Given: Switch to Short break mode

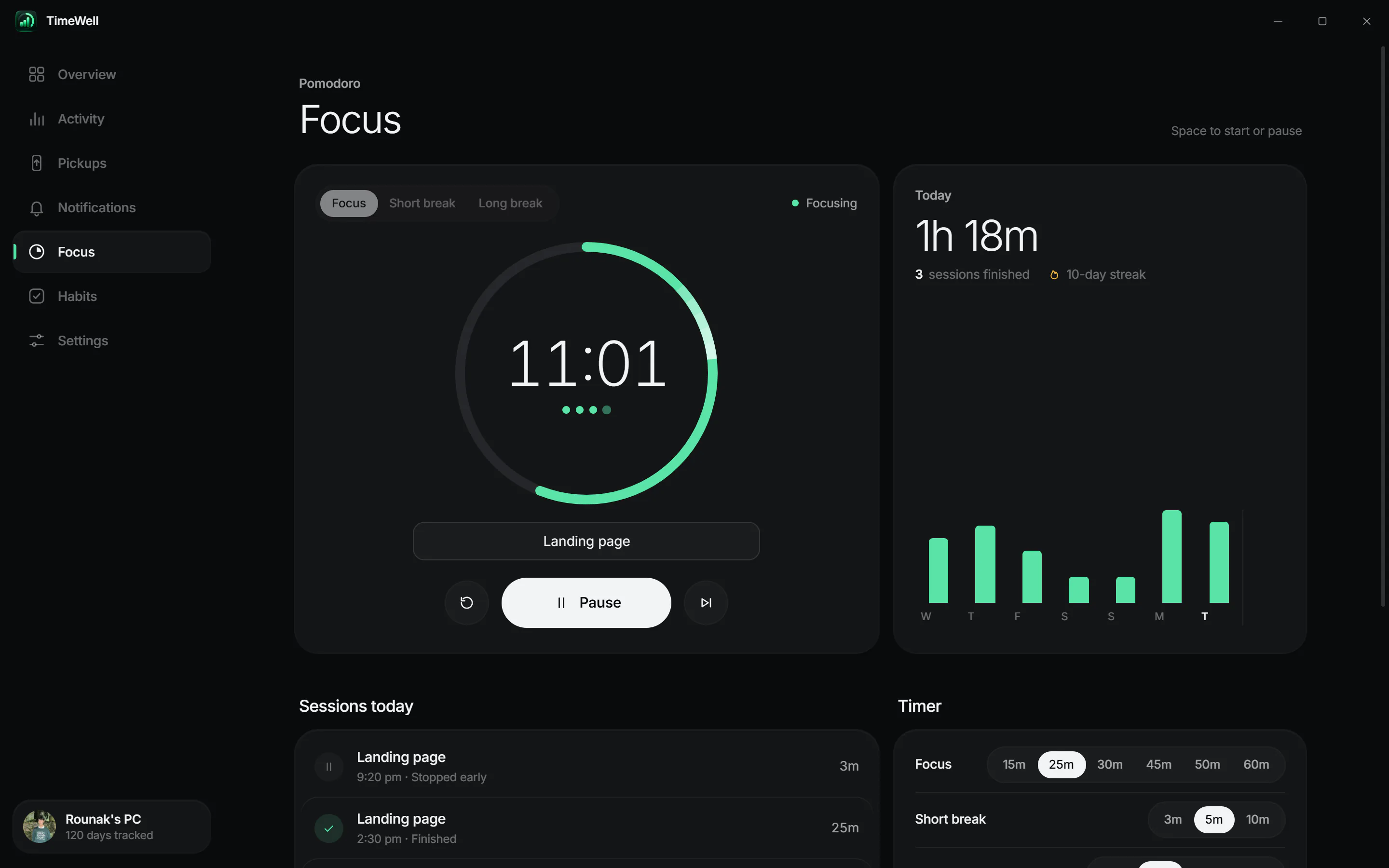Looking at the screenshot, I should [422, 203].
